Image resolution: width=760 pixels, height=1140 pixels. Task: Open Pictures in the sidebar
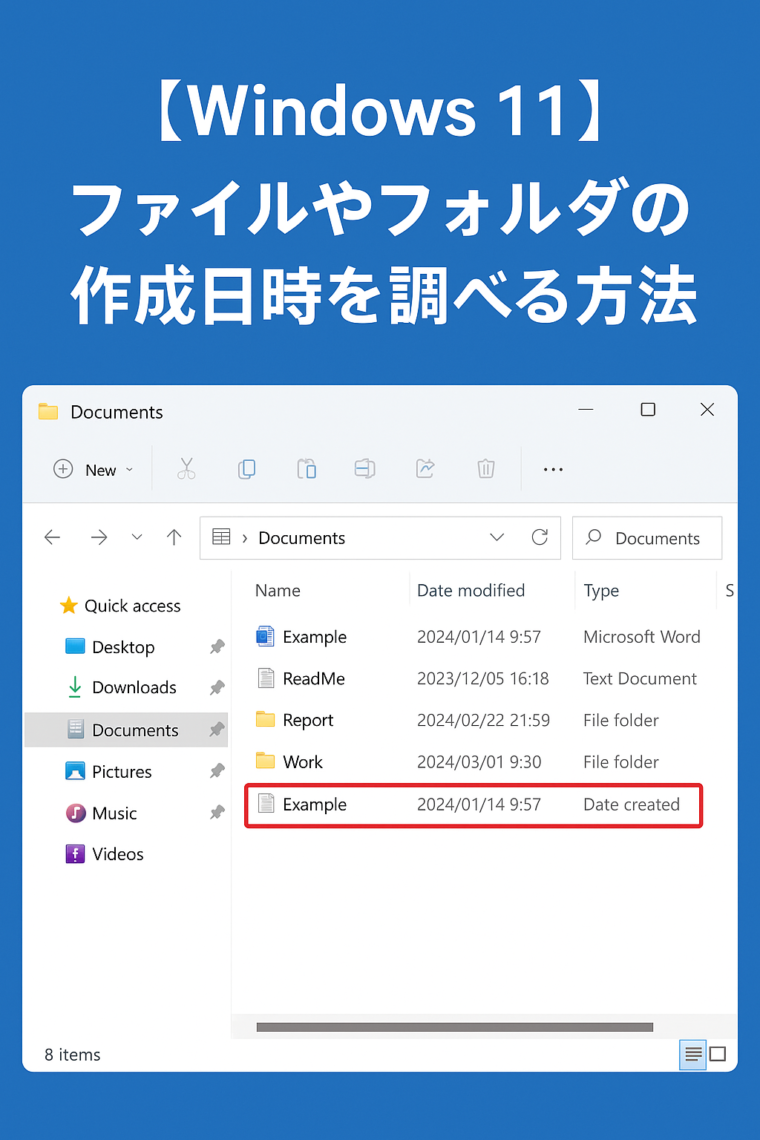click(121, 771)
